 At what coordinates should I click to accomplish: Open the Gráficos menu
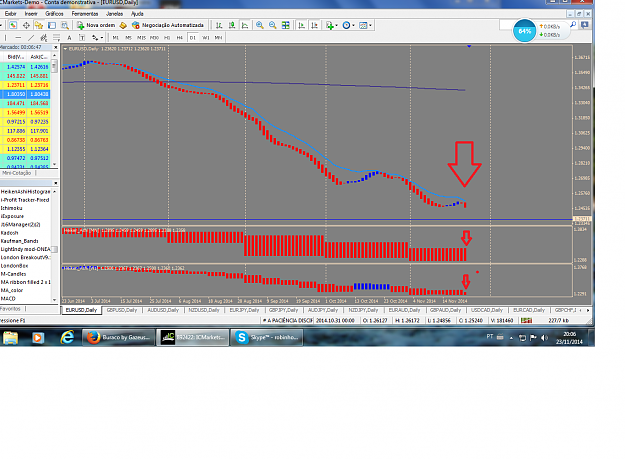point(54,14)
